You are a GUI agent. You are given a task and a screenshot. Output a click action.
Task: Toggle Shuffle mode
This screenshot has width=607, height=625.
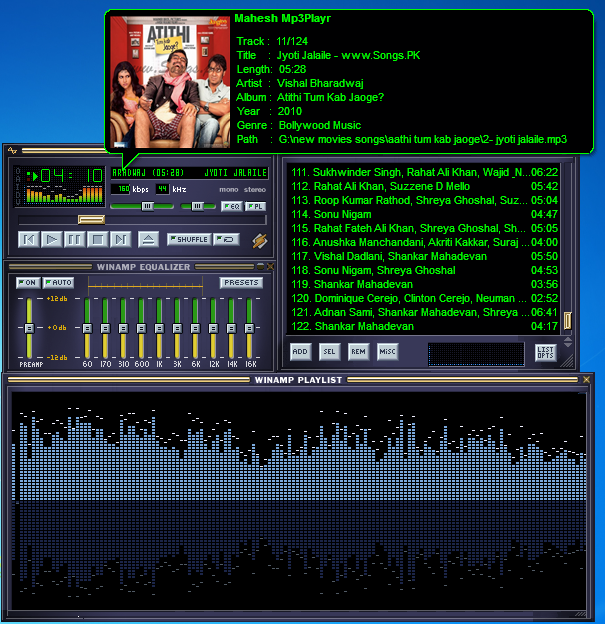[189, 239]
